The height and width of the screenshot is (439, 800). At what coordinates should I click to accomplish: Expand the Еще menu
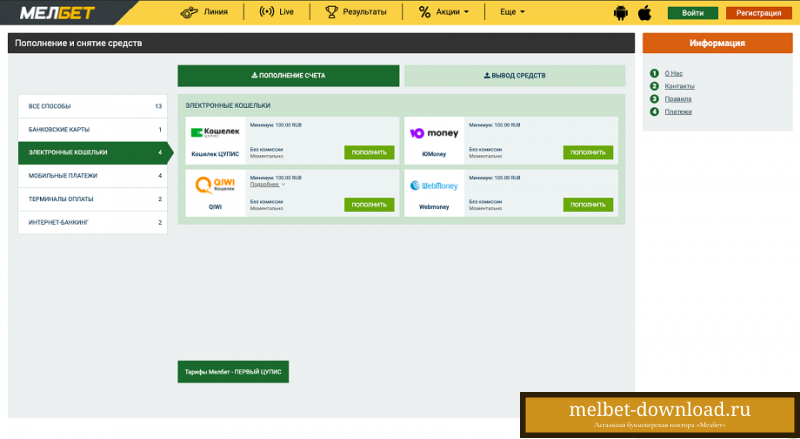pos(512,12)
